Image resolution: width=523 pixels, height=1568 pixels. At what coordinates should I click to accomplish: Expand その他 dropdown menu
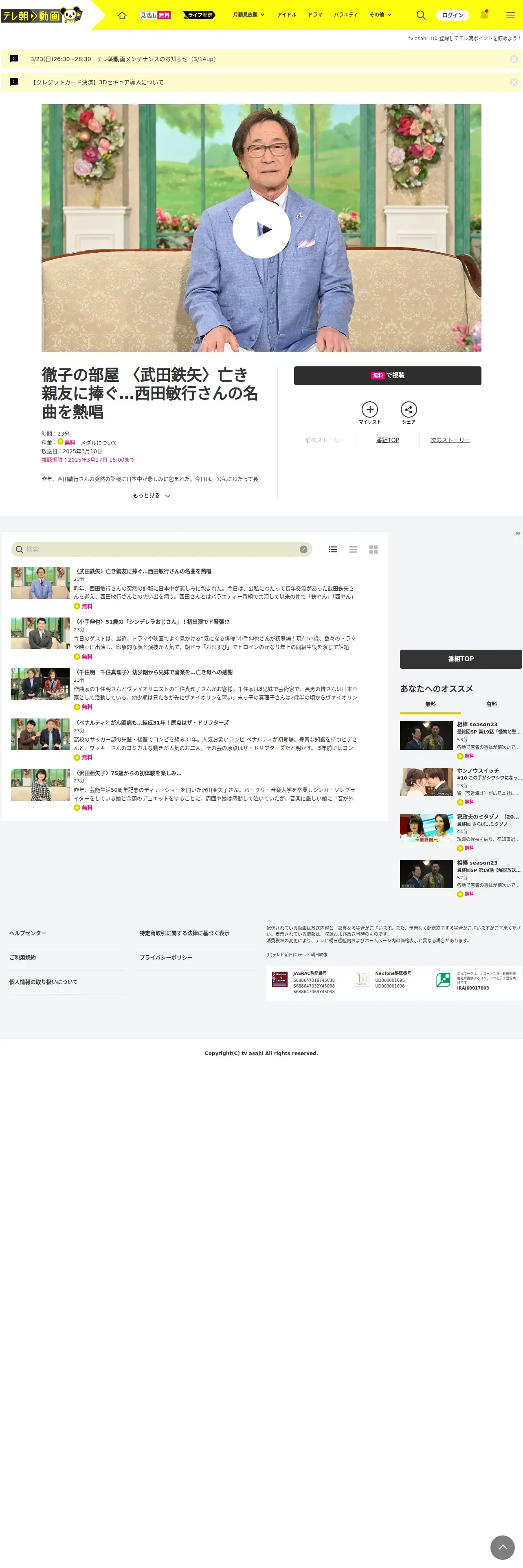point(380,15)
